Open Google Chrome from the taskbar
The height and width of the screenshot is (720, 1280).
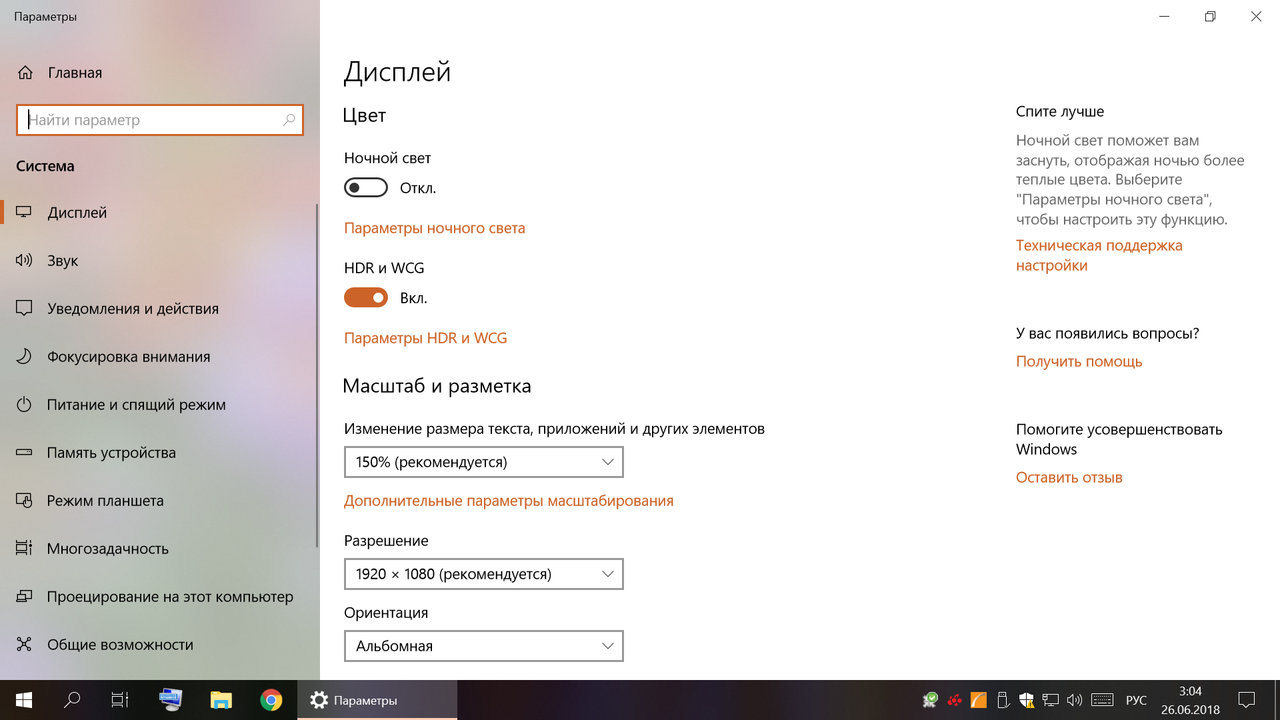(x=271, y=700)
